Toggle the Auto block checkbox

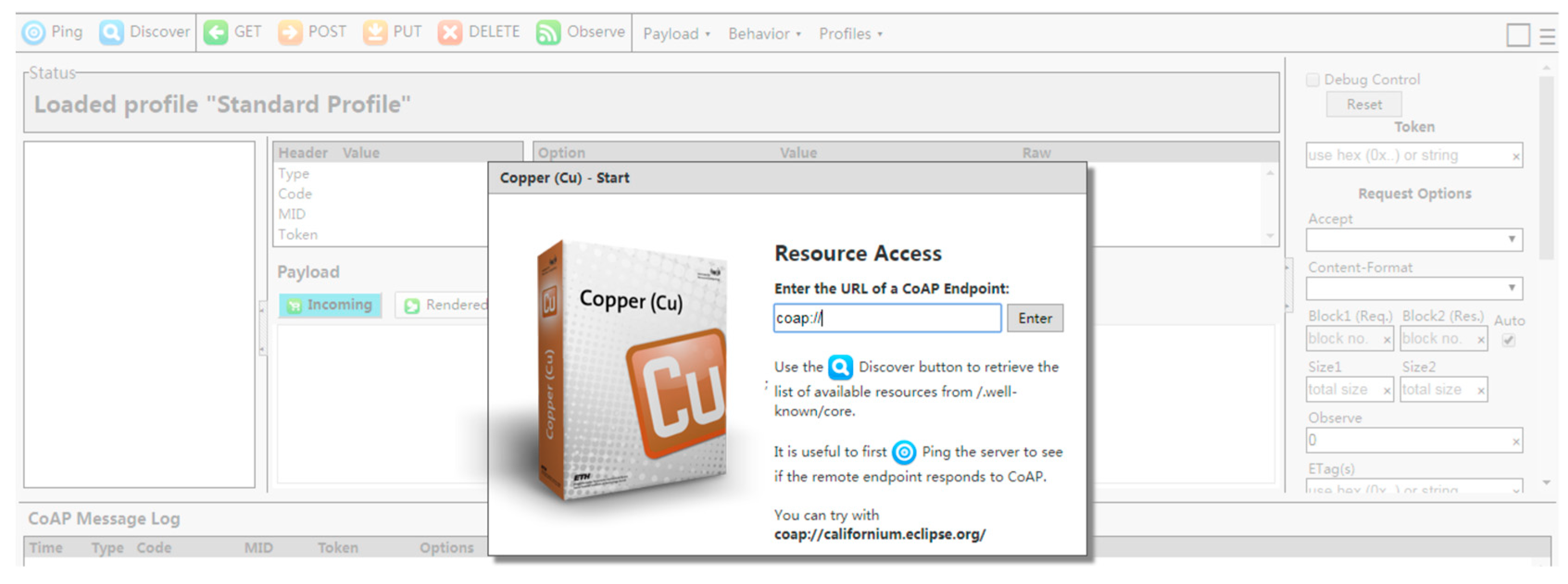[1508, 340]
